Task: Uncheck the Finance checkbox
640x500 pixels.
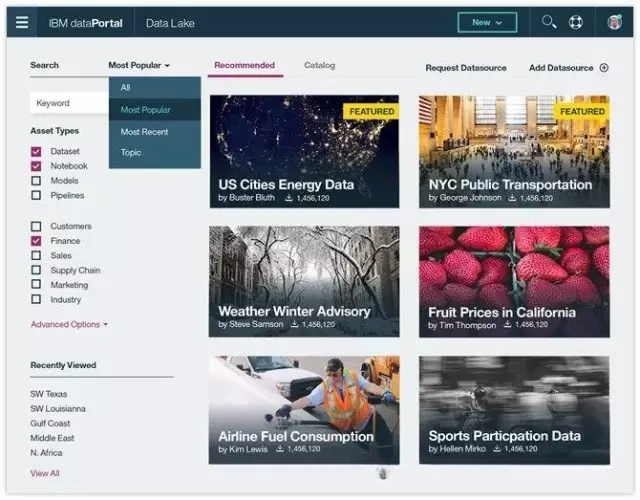Action: pos(36,241)
